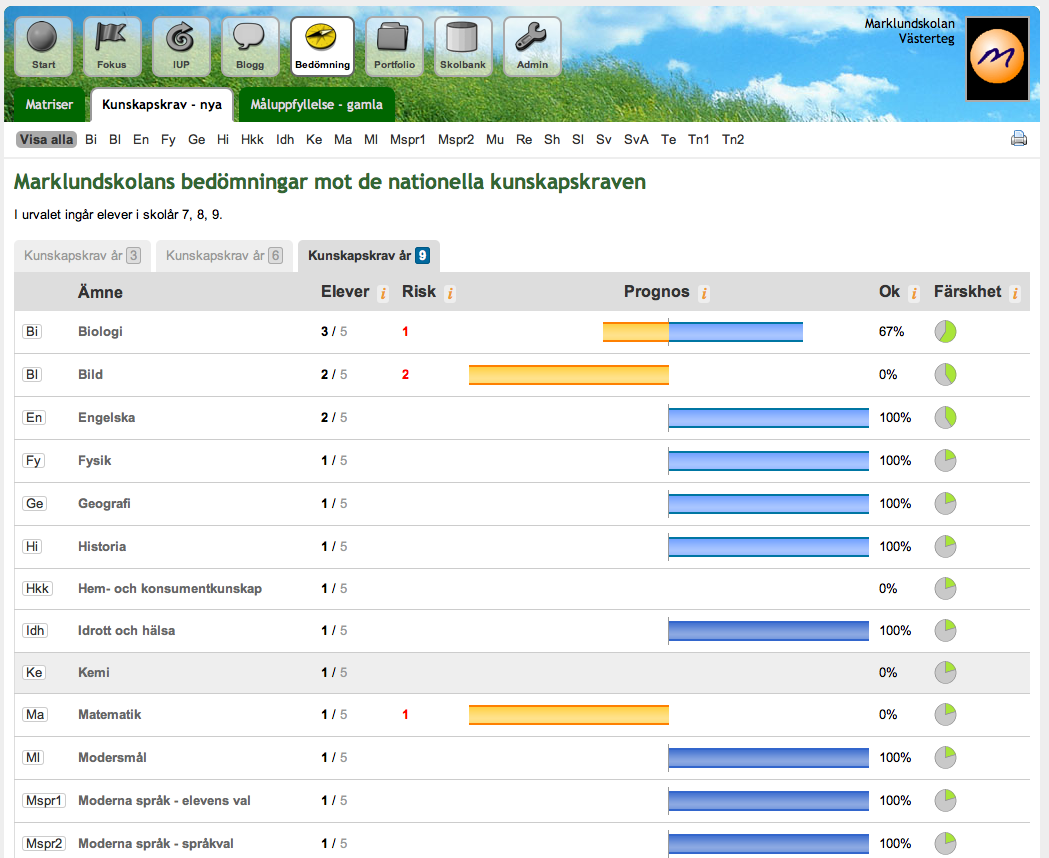Open the Skolbank database icon
1049x858 pixels.
[463, 45]
